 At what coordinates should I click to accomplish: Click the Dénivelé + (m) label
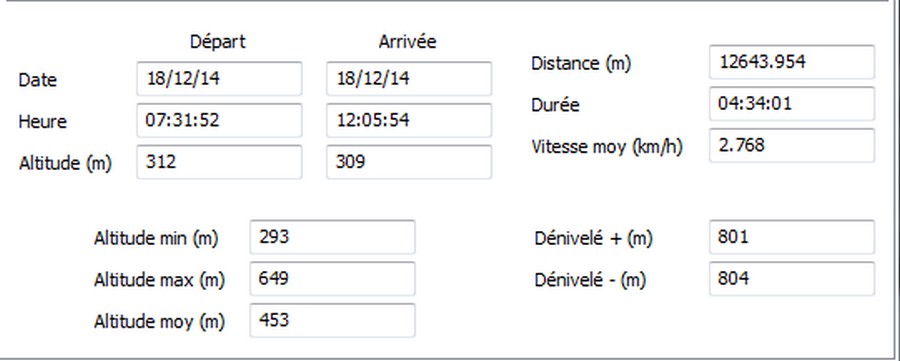coord(593,238)
